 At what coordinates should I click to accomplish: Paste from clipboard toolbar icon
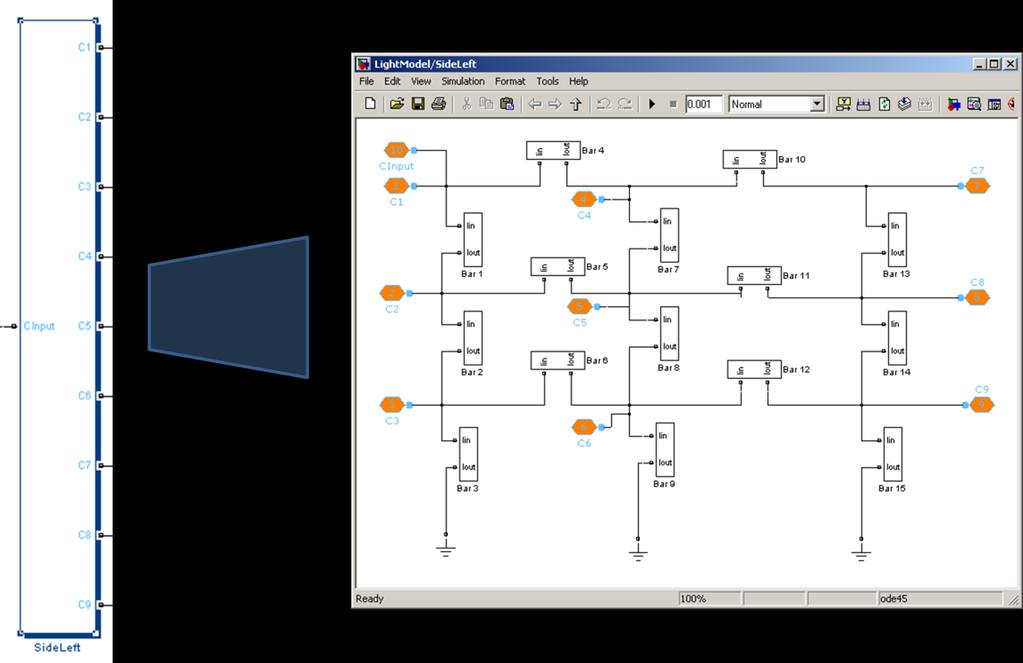(x=507, y=104)
